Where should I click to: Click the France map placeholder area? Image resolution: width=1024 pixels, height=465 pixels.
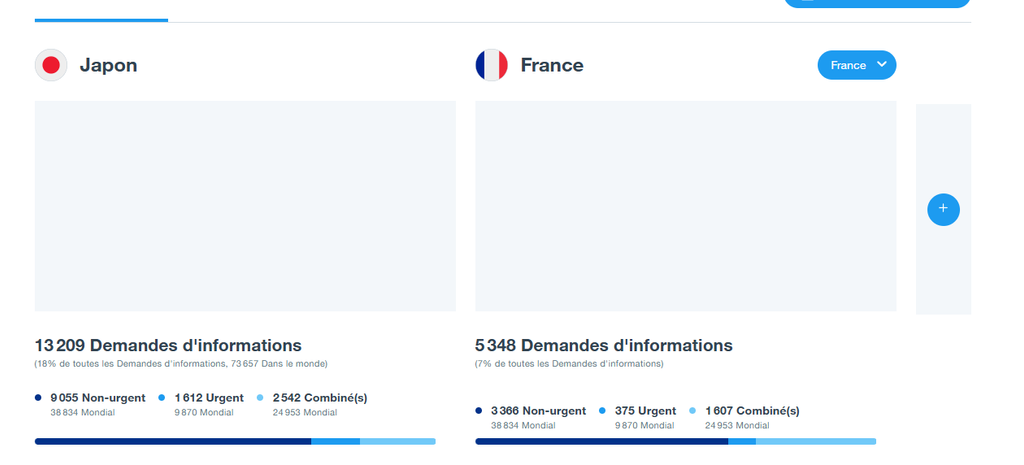[686, 206]
